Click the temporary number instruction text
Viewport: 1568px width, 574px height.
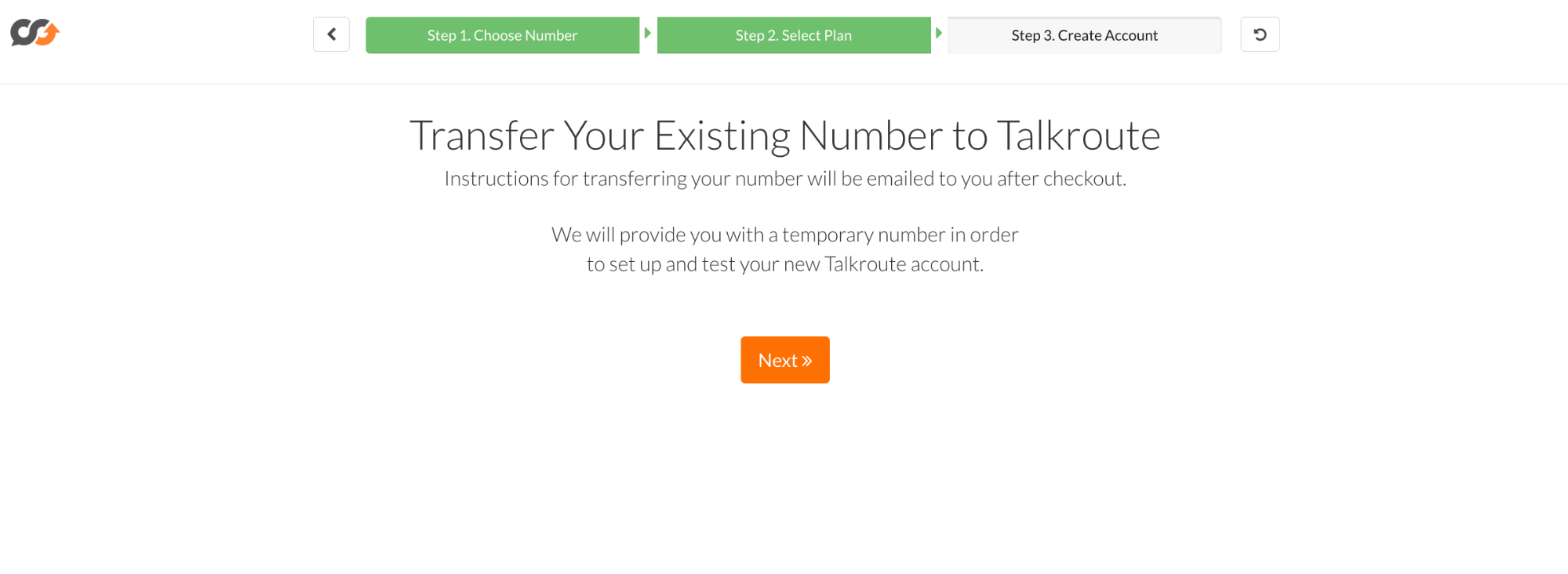[784, 249]
